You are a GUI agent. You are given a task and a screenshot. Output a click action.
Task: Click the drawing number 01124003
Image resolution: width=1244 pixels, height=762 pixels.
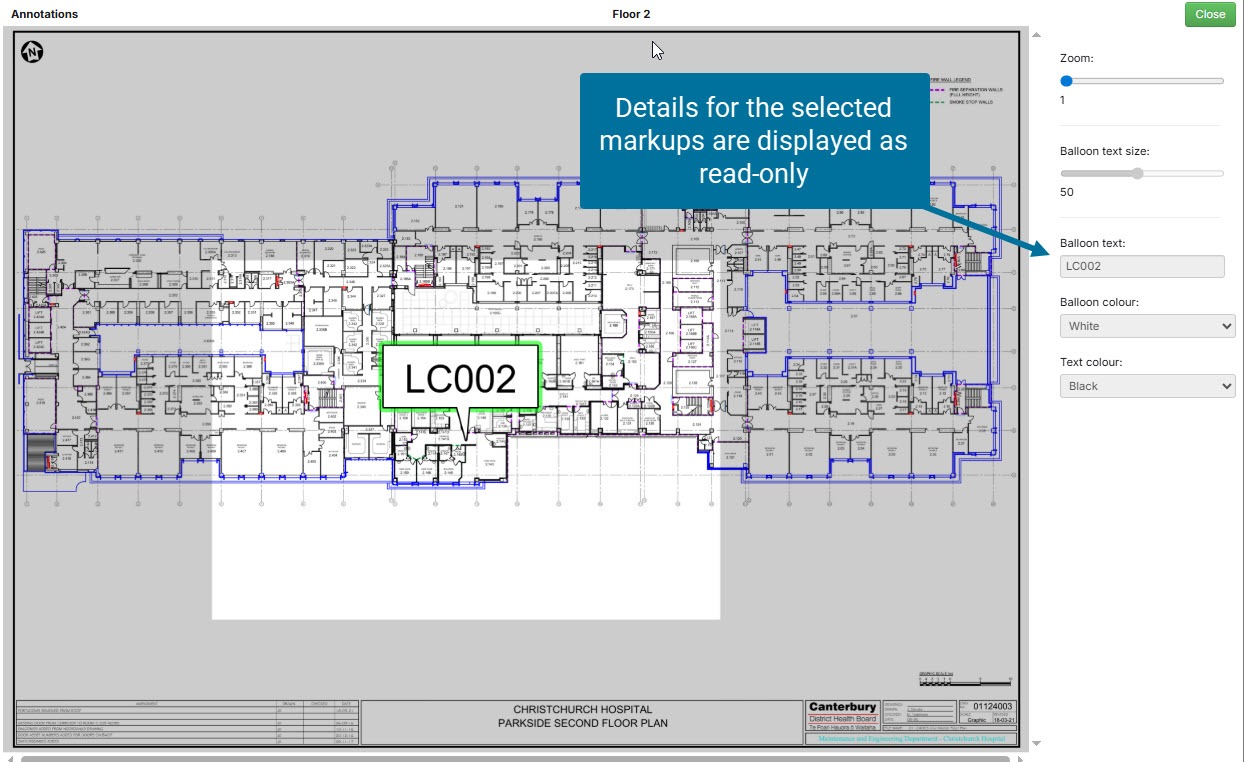tap(992, 707)
